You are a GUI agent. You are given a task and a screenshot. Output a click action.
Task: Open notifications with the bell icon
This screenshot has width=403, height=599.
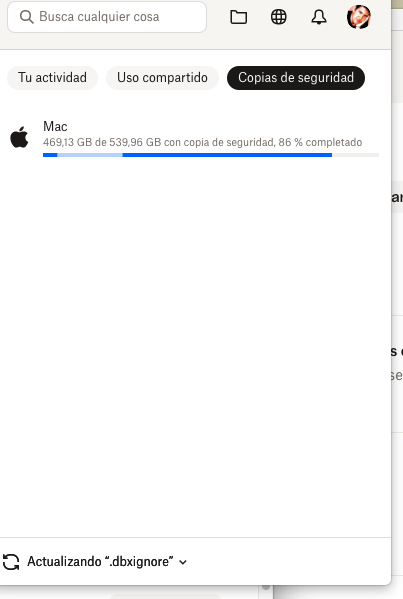click(x=319, y=17)
